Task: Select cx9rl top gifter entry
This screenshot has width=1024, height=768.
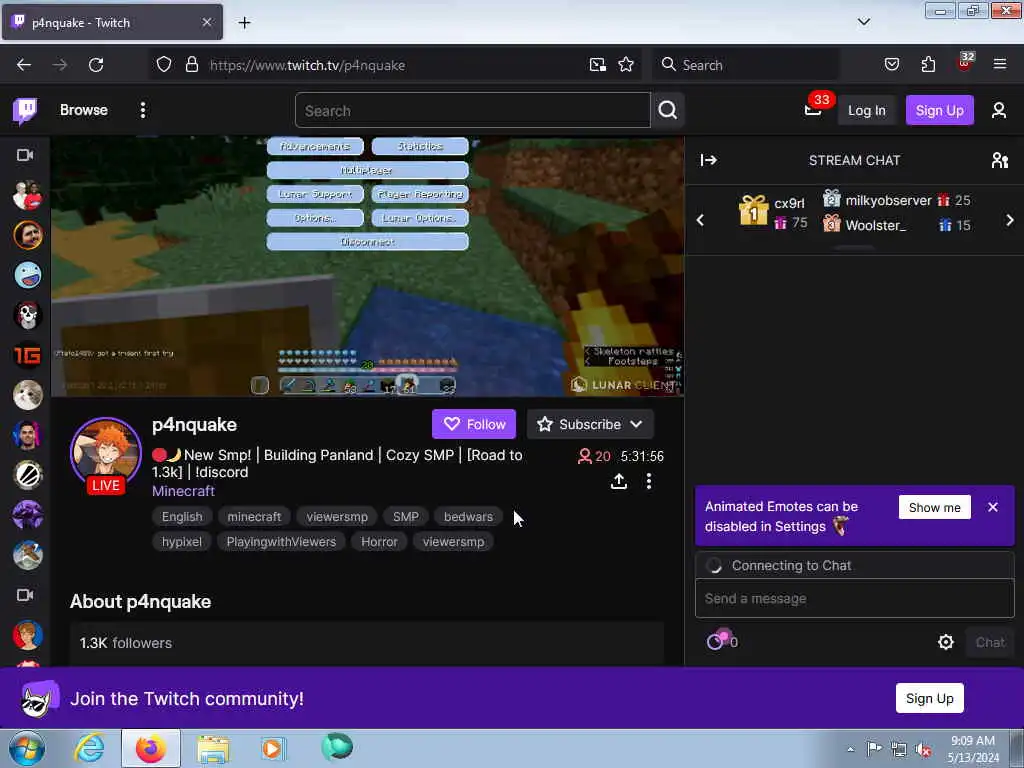Action: (774, 212)
